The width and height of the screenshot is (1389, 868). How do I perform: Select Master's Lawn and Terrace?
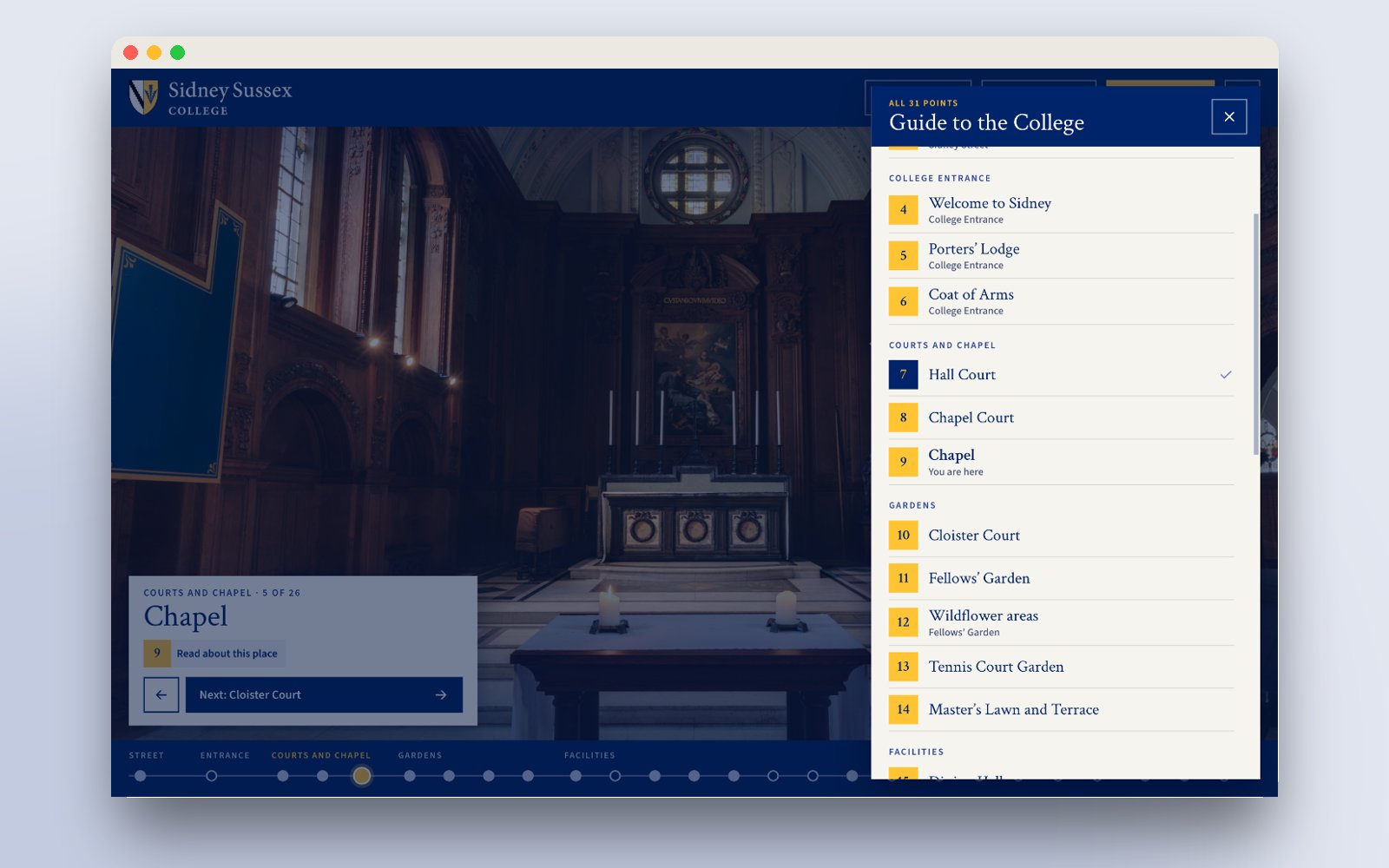[1061, 710]
